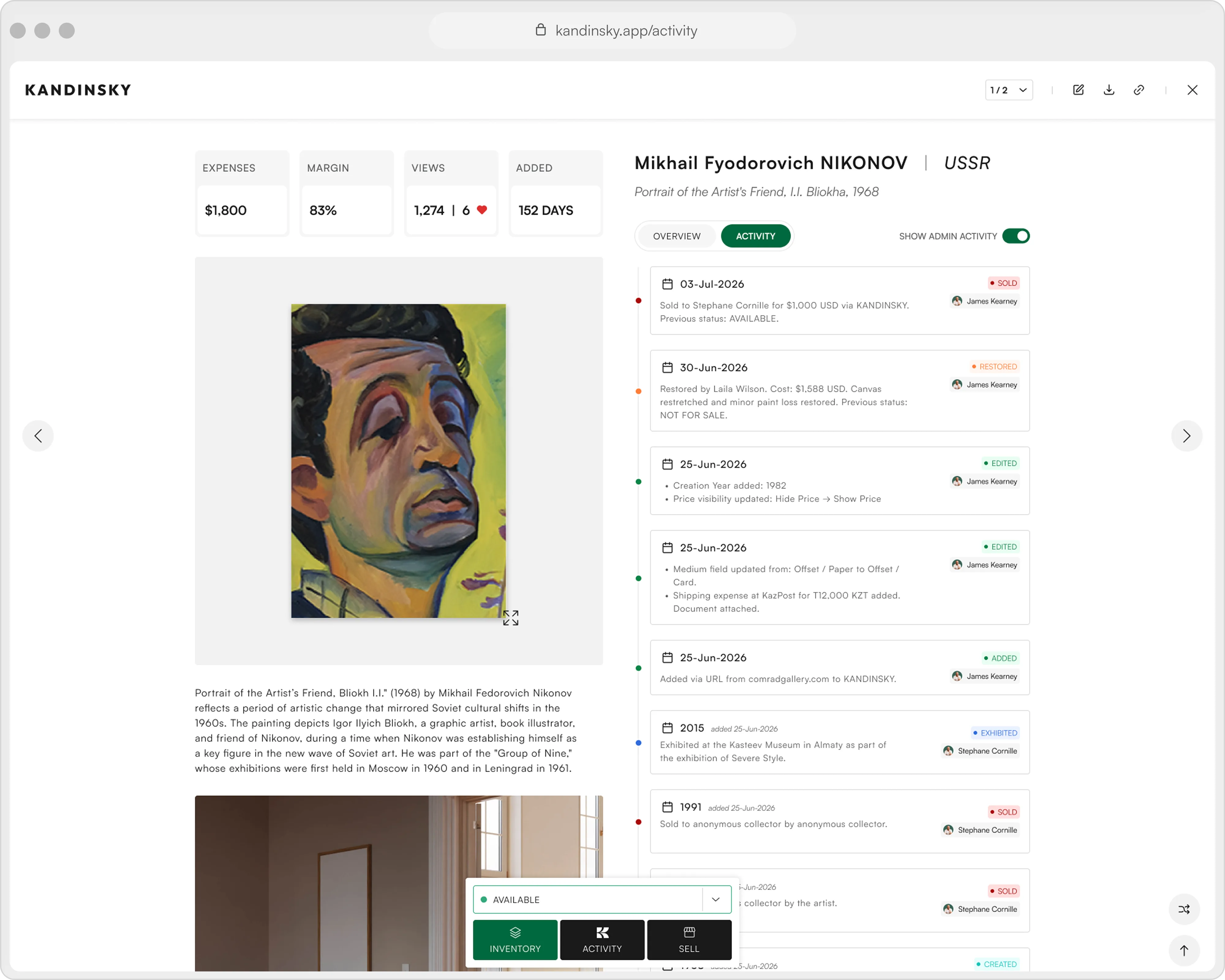Copy the artwork link via chain icon

1139,90
